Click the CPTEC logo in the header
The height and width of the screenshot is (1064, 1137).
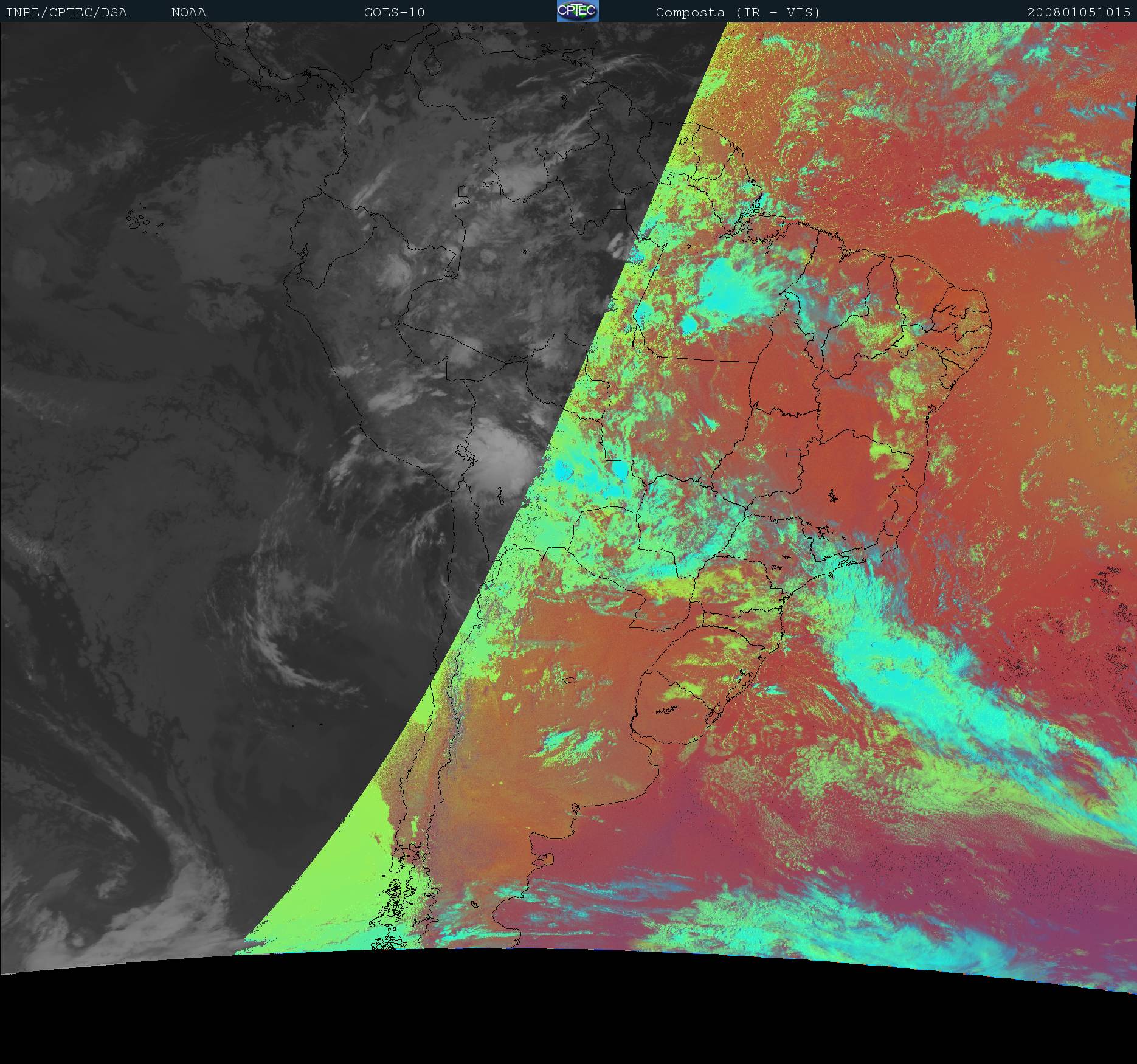[x=577, y=12]
